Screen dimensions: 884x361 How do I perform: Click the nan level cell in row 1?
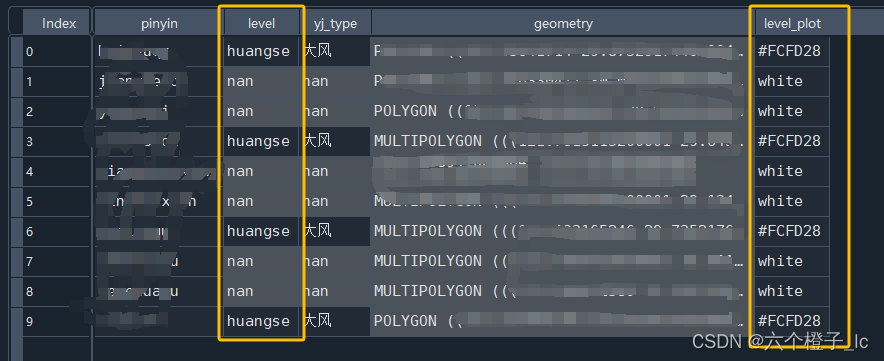[x=261, y=82]
